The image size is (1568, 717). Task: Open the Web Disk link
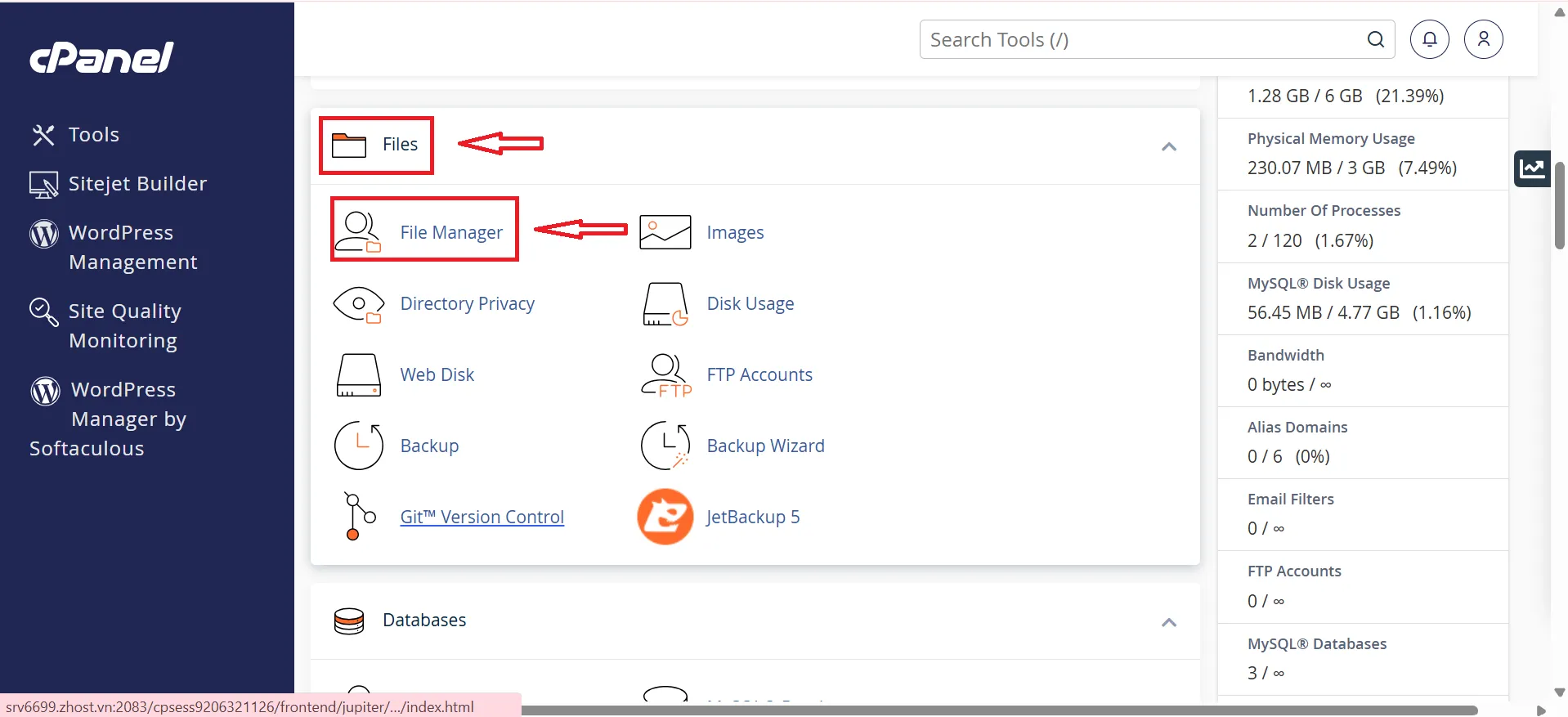437,375
